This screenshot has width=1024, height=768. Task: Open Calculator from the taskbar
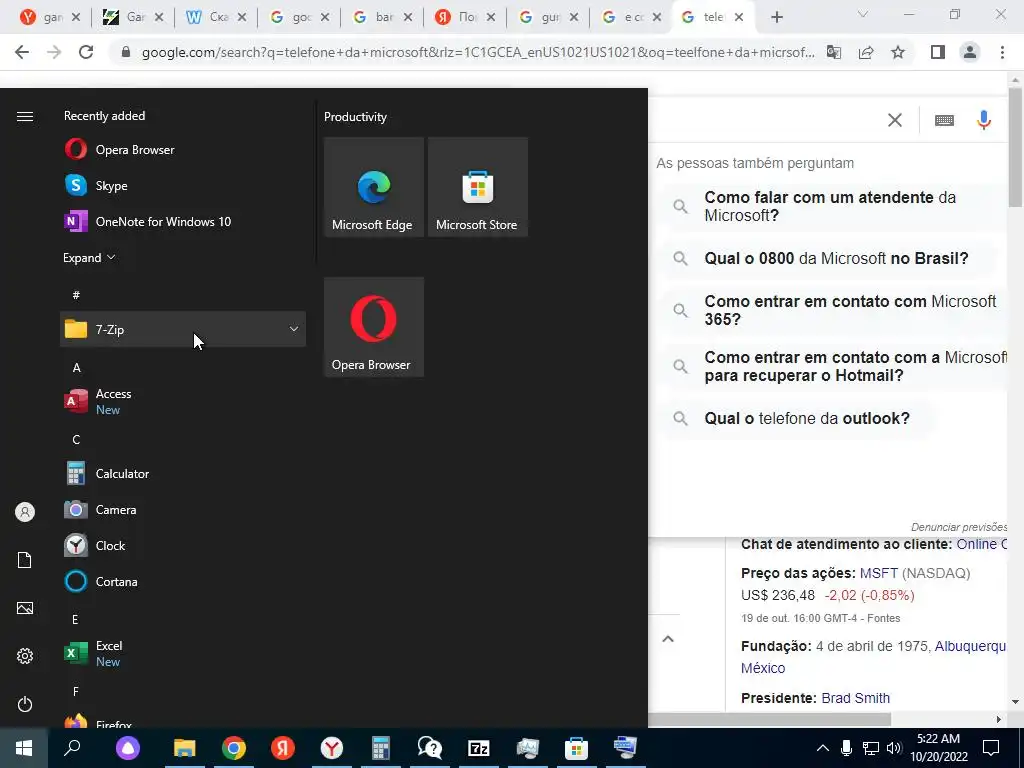[381, 748]
